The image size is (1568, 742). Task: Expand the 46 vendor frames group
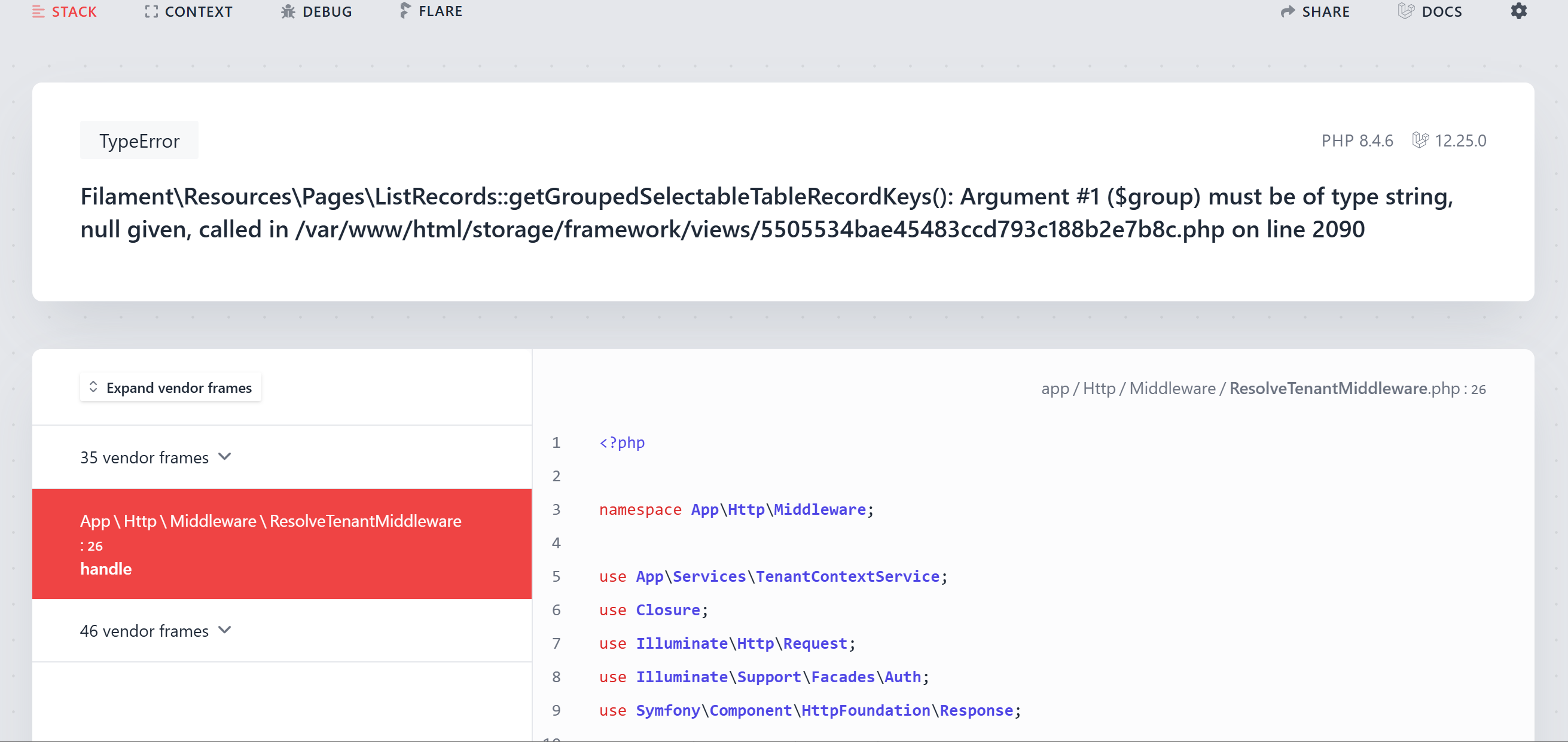156,631
